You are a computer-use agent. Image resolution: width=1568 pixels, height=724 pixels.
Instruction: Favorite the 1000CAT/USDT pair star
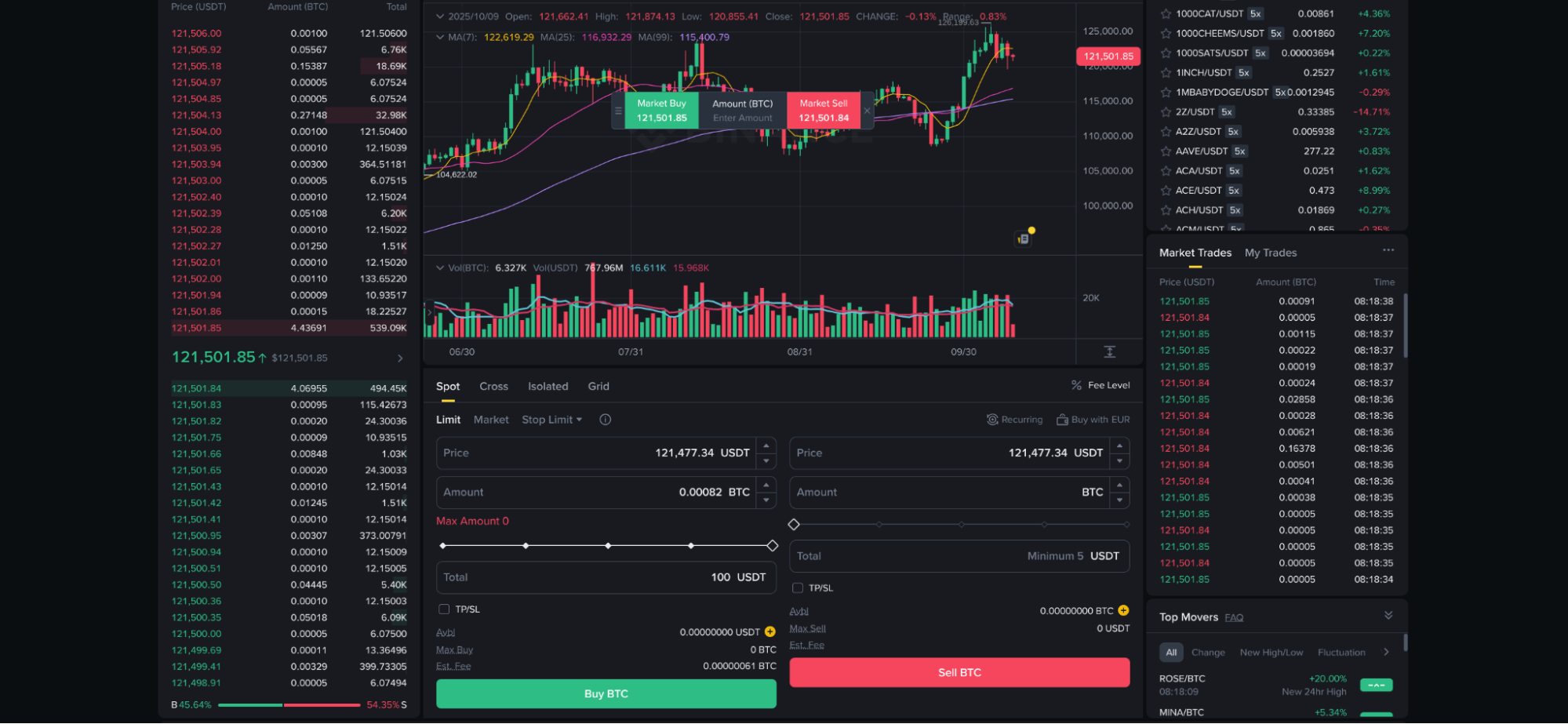pos(1166,13)
